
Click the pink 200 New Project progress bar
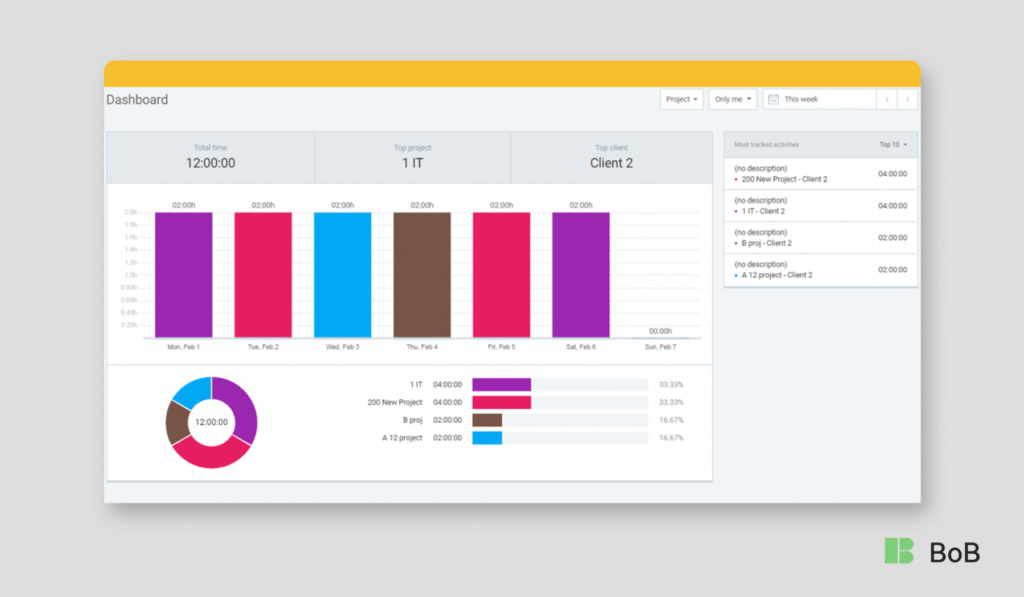501,402
